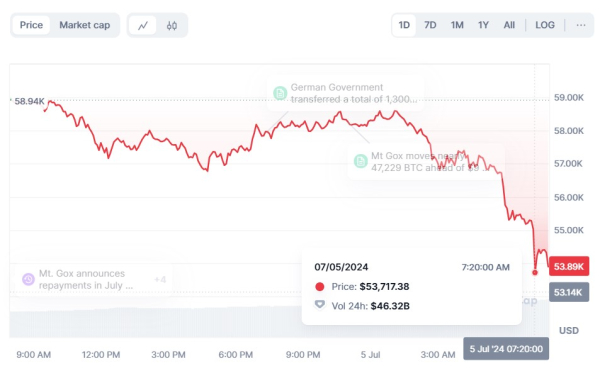Click the 59.00K y-axis label

coord(569,98)
